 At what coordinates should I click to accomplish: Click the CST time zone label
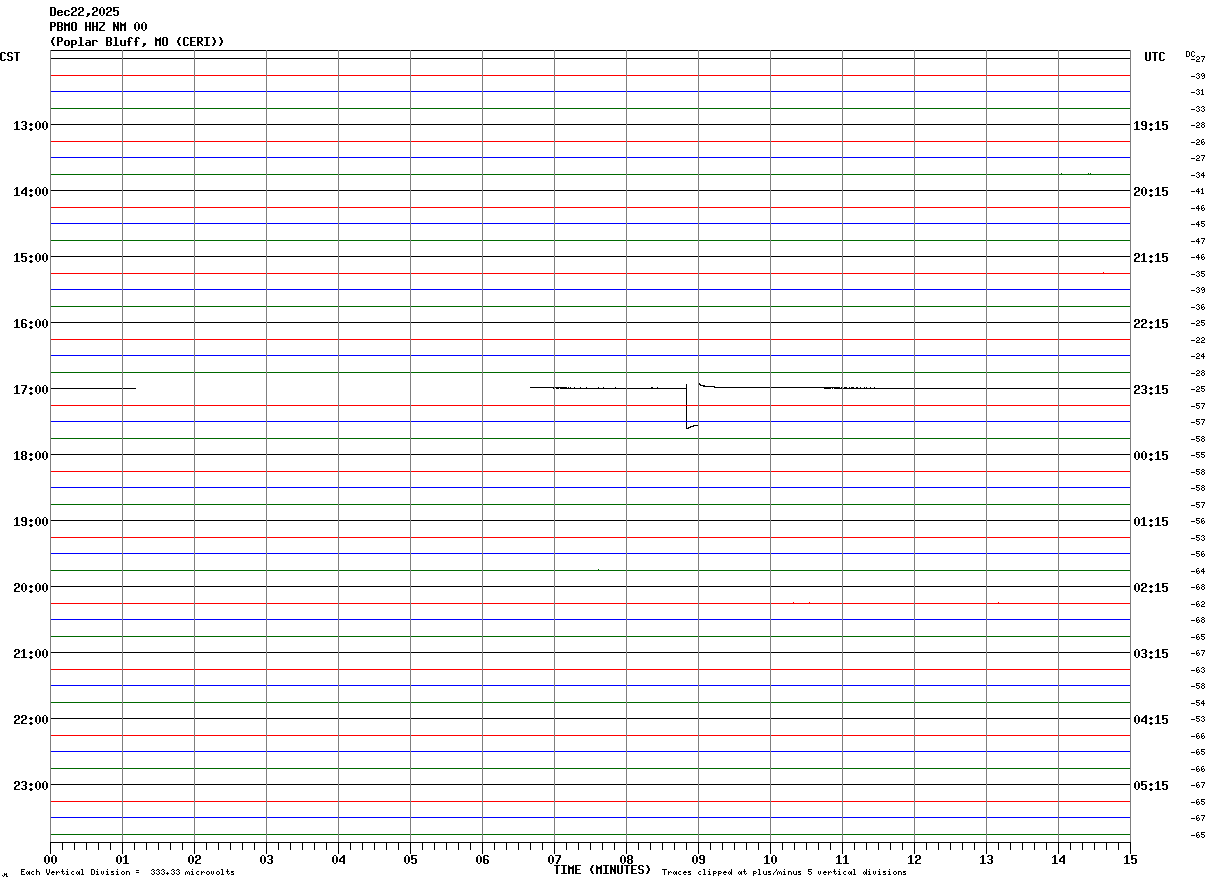(x=10, y=57)
